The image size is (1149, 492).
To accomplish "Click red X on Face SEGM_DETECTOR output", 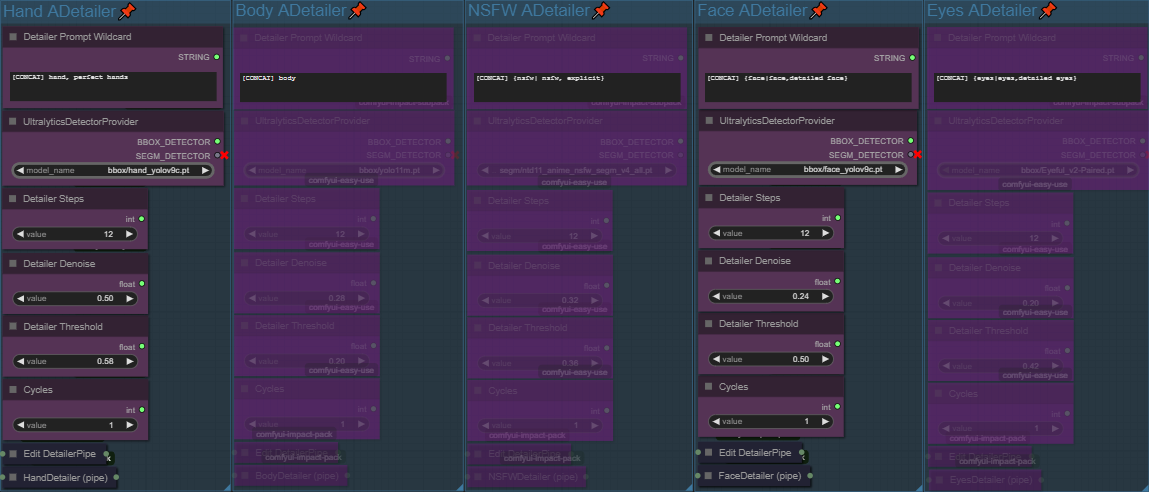I will pyautogui.click(x=917, y=155).
